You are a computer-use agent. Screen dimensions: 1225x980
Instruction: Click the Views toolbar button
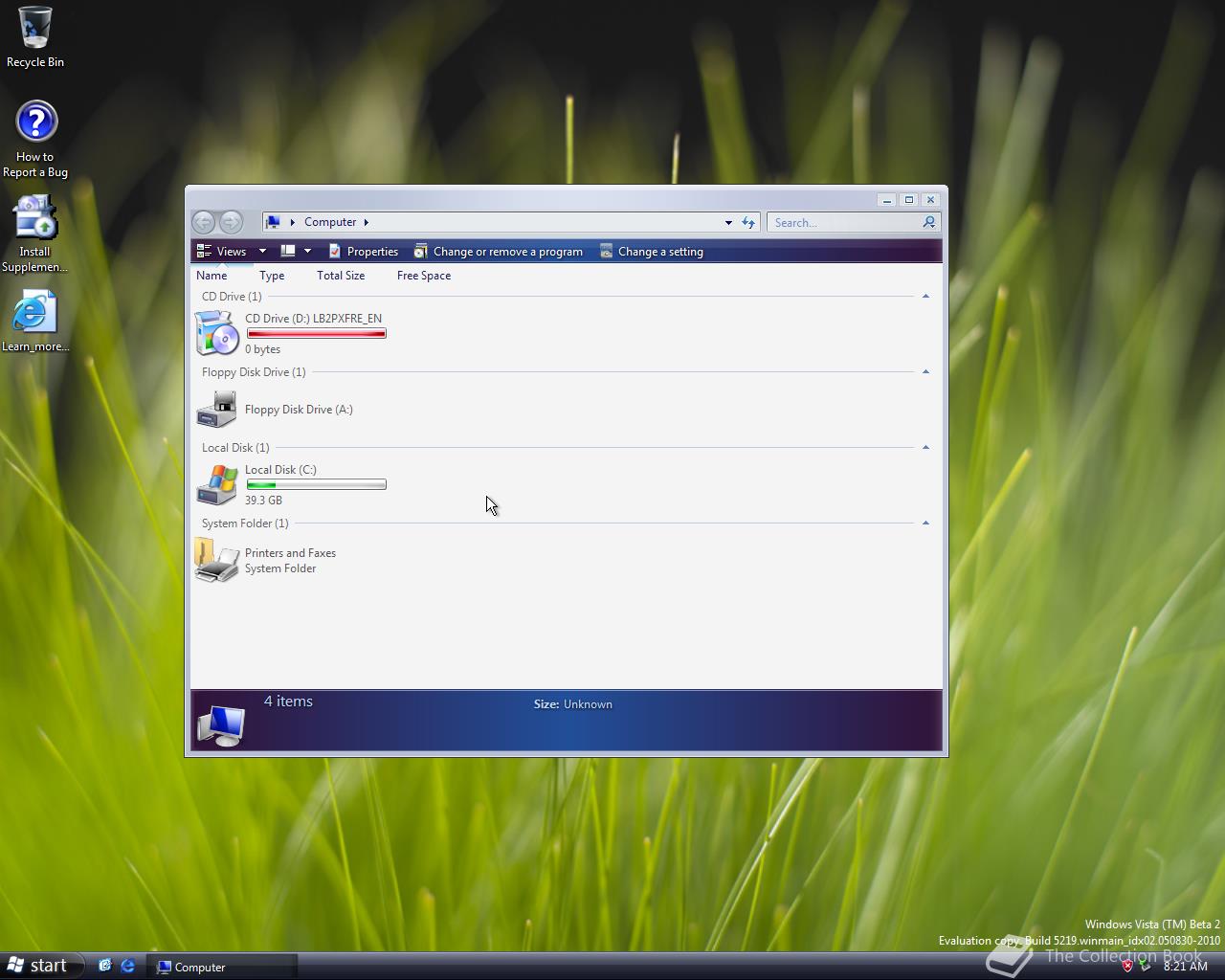[x=222, y=251]
